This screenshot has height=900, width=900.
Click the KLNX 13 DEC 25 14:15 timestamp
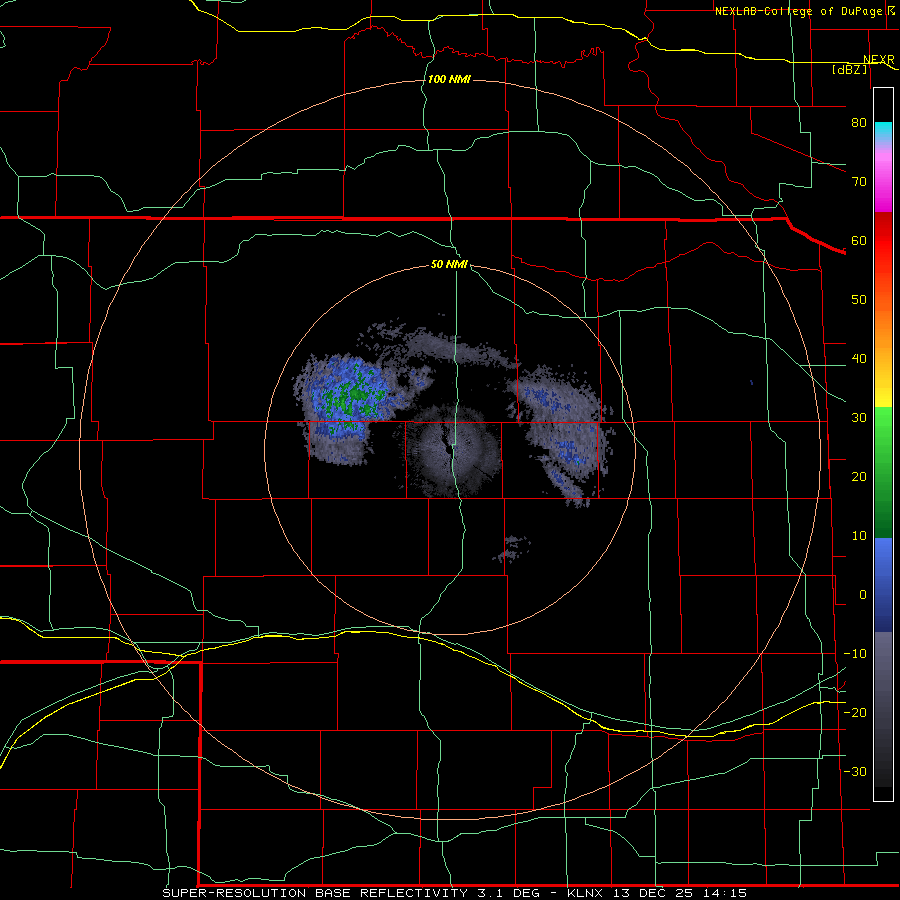coord(657,893)
